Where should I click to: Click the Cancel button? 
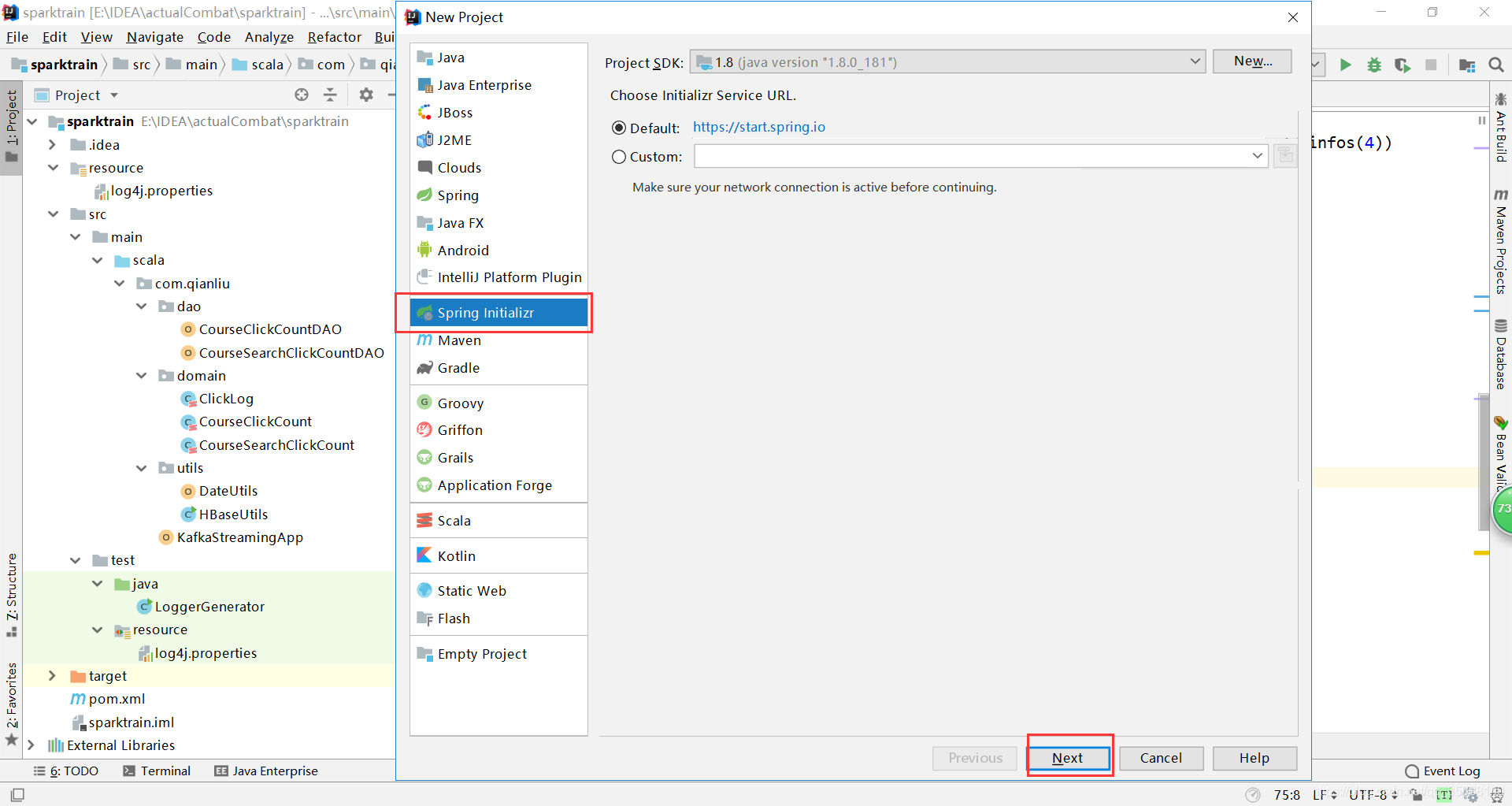[1162, 758]
